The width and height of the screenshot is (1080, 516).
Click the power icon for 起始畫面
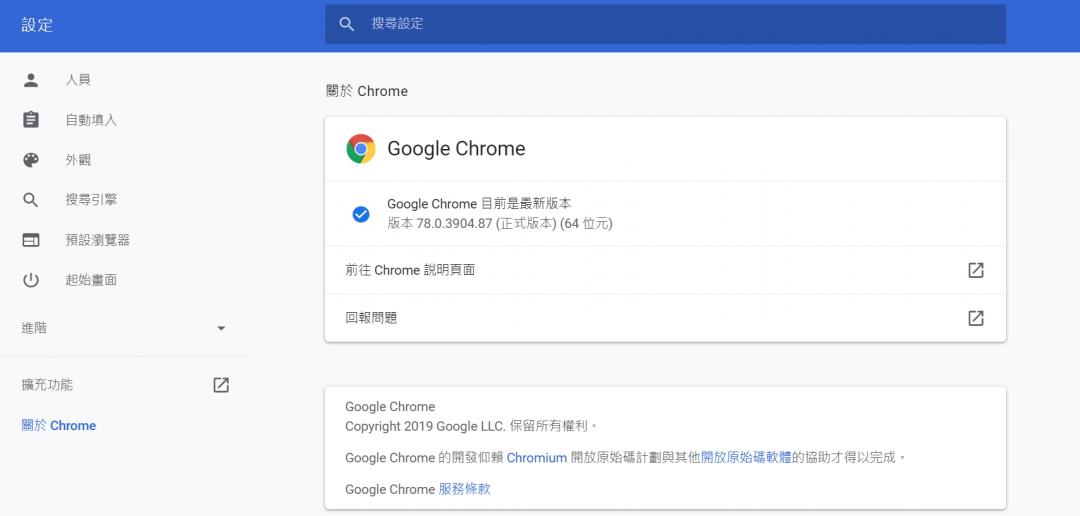coord(31,280)
